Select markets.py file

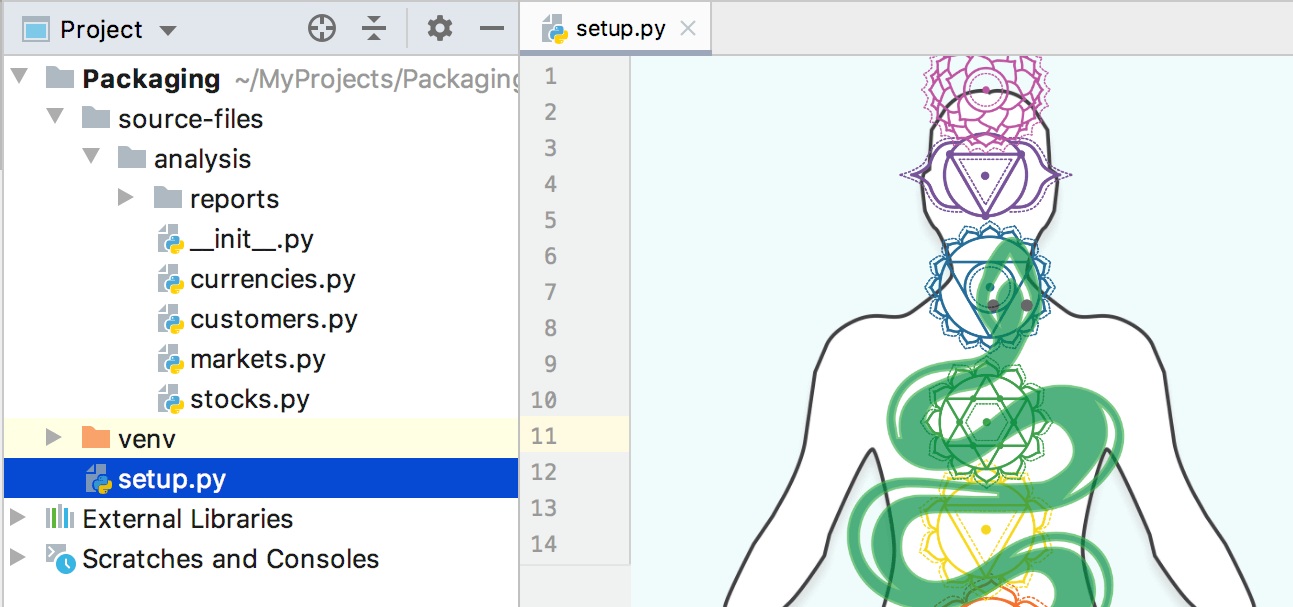261,358
